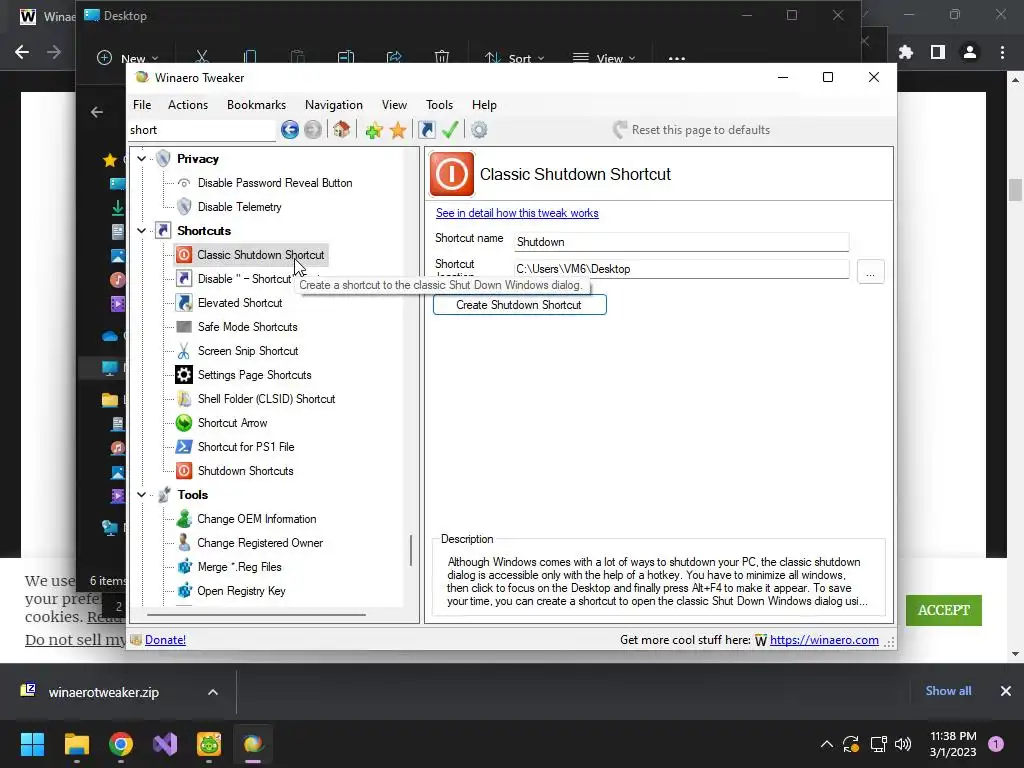Open the View dropdown in Desktop explorer window
1024x768 pixels.
tap(604, 58)
